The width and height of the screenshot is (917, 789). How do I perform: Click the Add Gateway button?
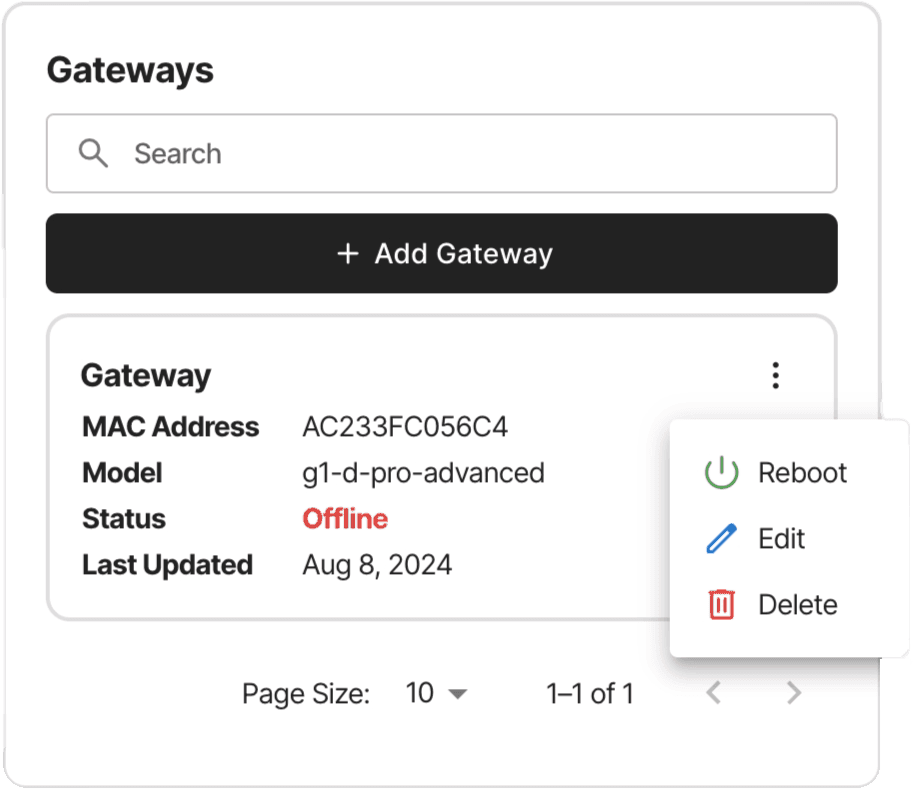coord(442,253)
